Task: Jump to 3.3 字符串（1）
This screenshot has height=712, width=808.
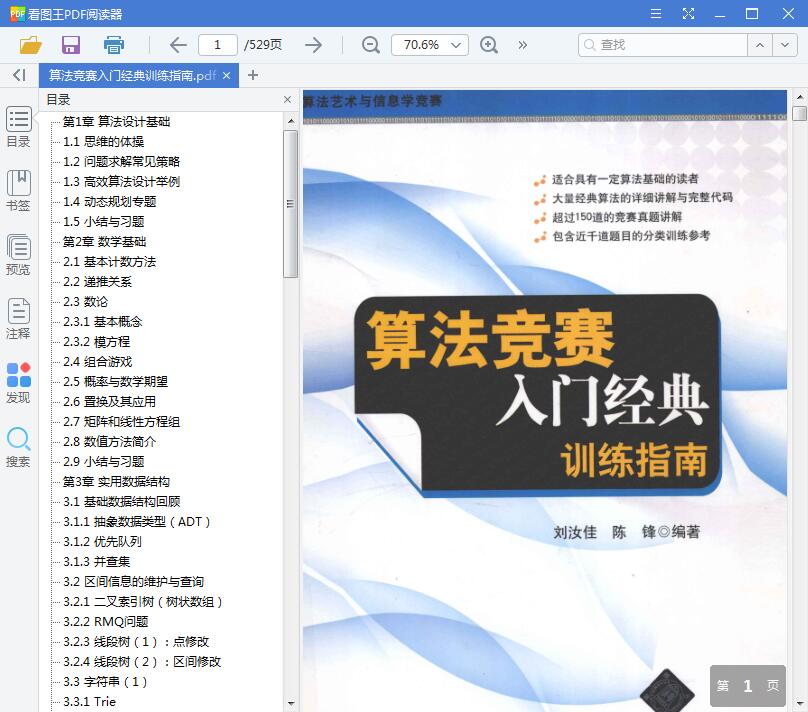Action: 105,682
